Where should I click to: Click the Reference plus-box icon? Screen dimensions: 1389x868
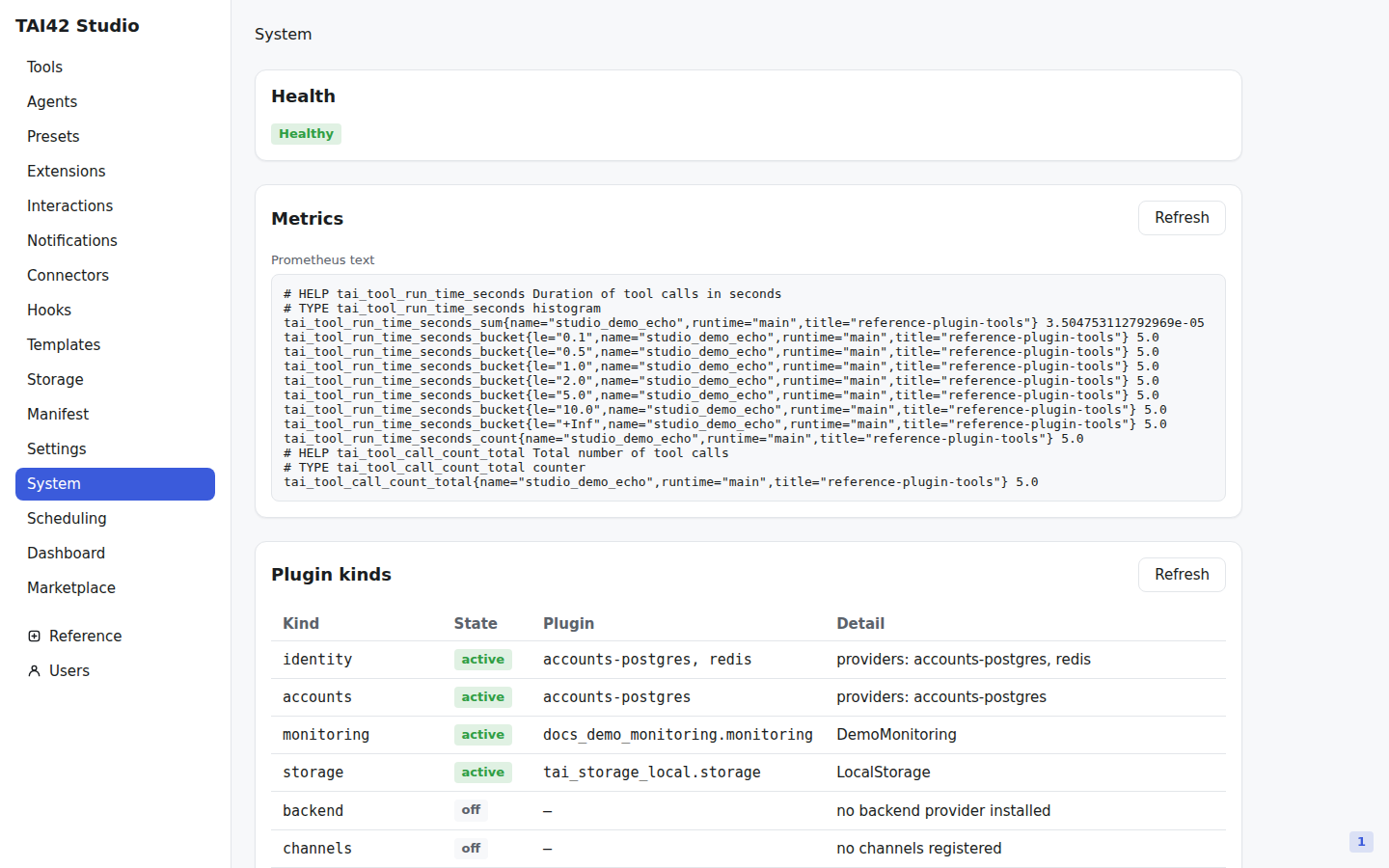[35, 637]
